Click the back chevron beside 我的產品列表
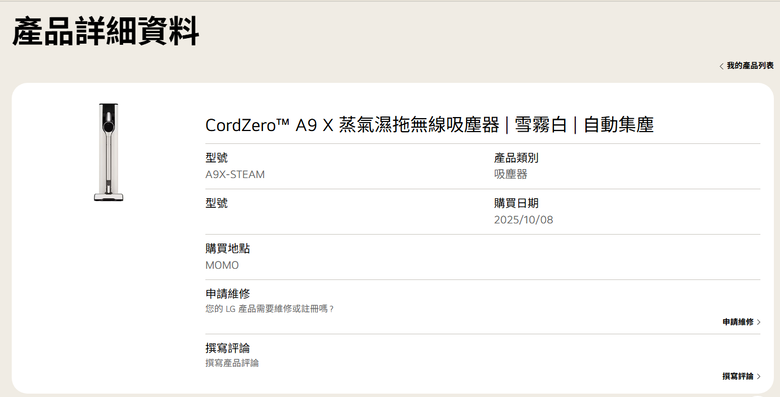The height and width of the screenshot is (397, 780). coord(721,66)
